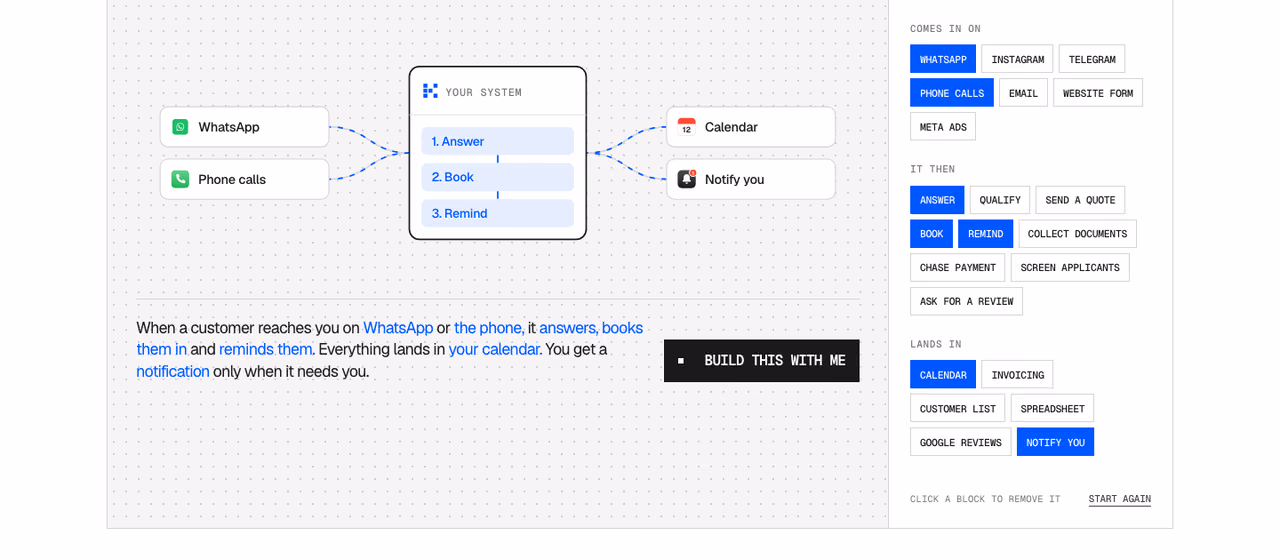1280x560 pixels.
Task: Enable the Instagram channel block
Action: 1017,59
